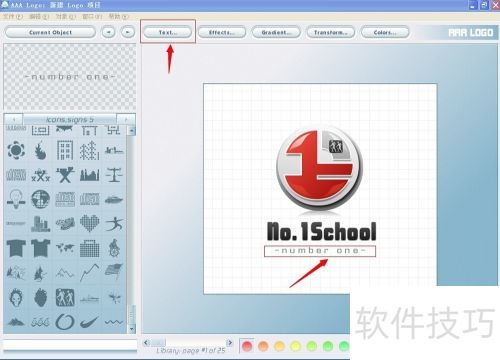500x360 pixels.
Task: Choose the globe icon
Action: point(40,199)
